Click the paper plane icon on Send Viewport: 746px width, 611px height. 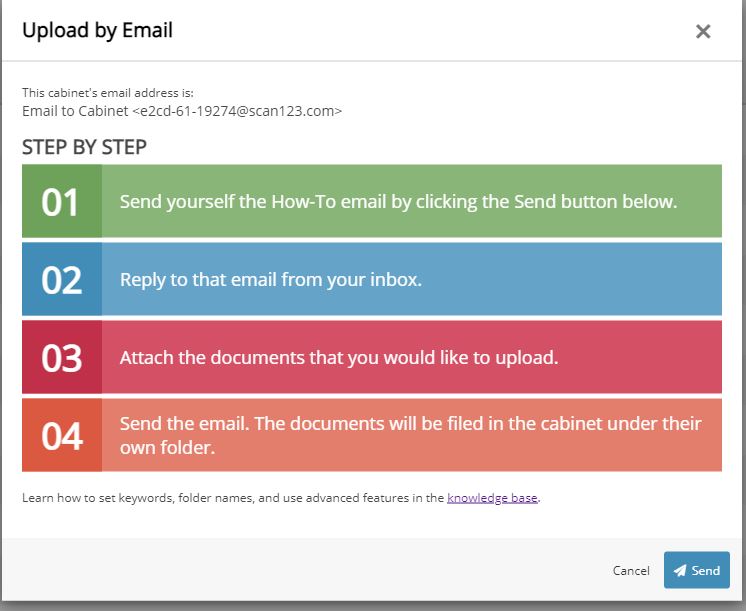pyautogui.click(x=680, y=571)
